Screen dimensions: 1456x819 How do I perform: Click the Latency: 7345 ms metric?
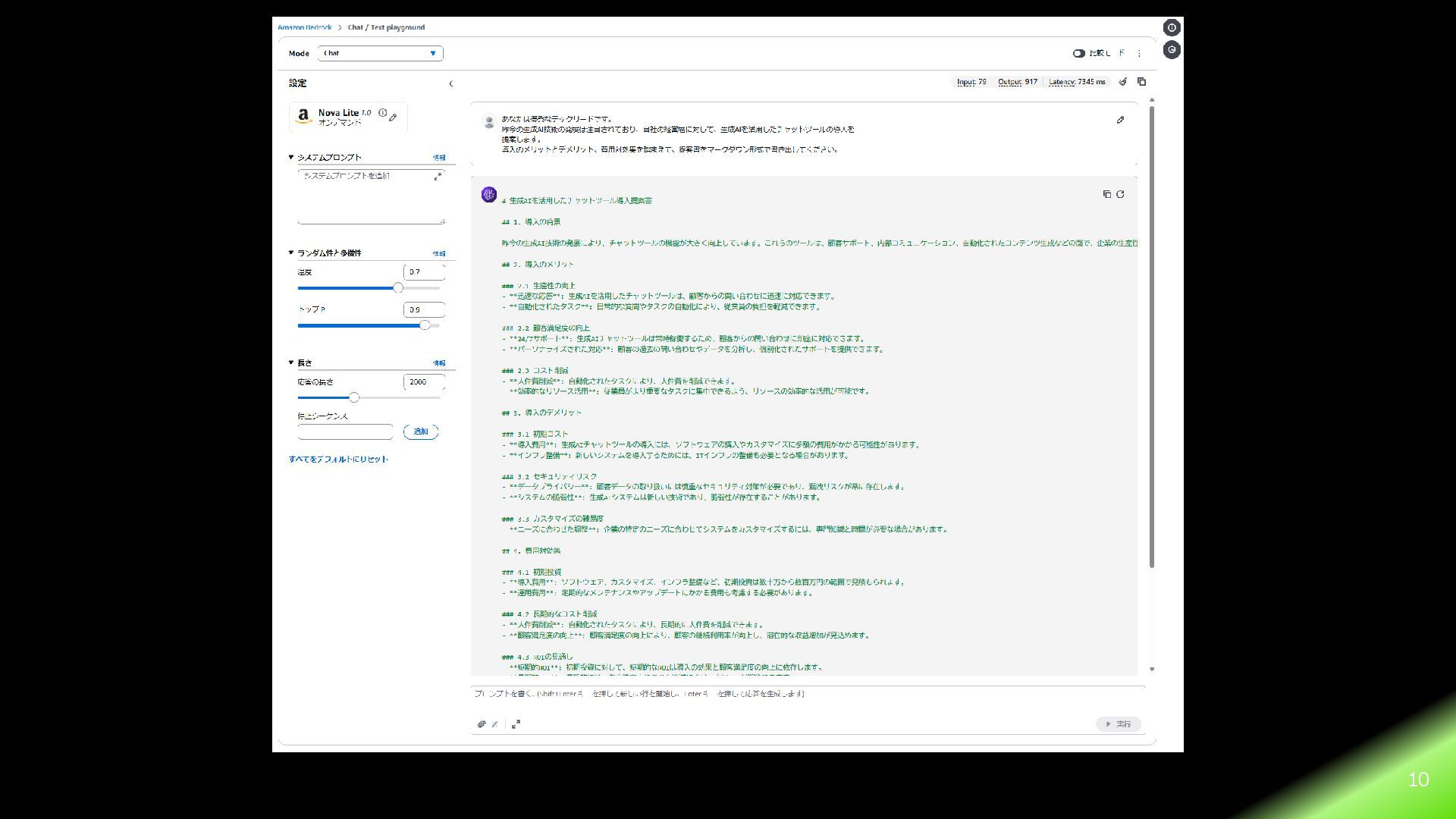[x=1077, y=82]
